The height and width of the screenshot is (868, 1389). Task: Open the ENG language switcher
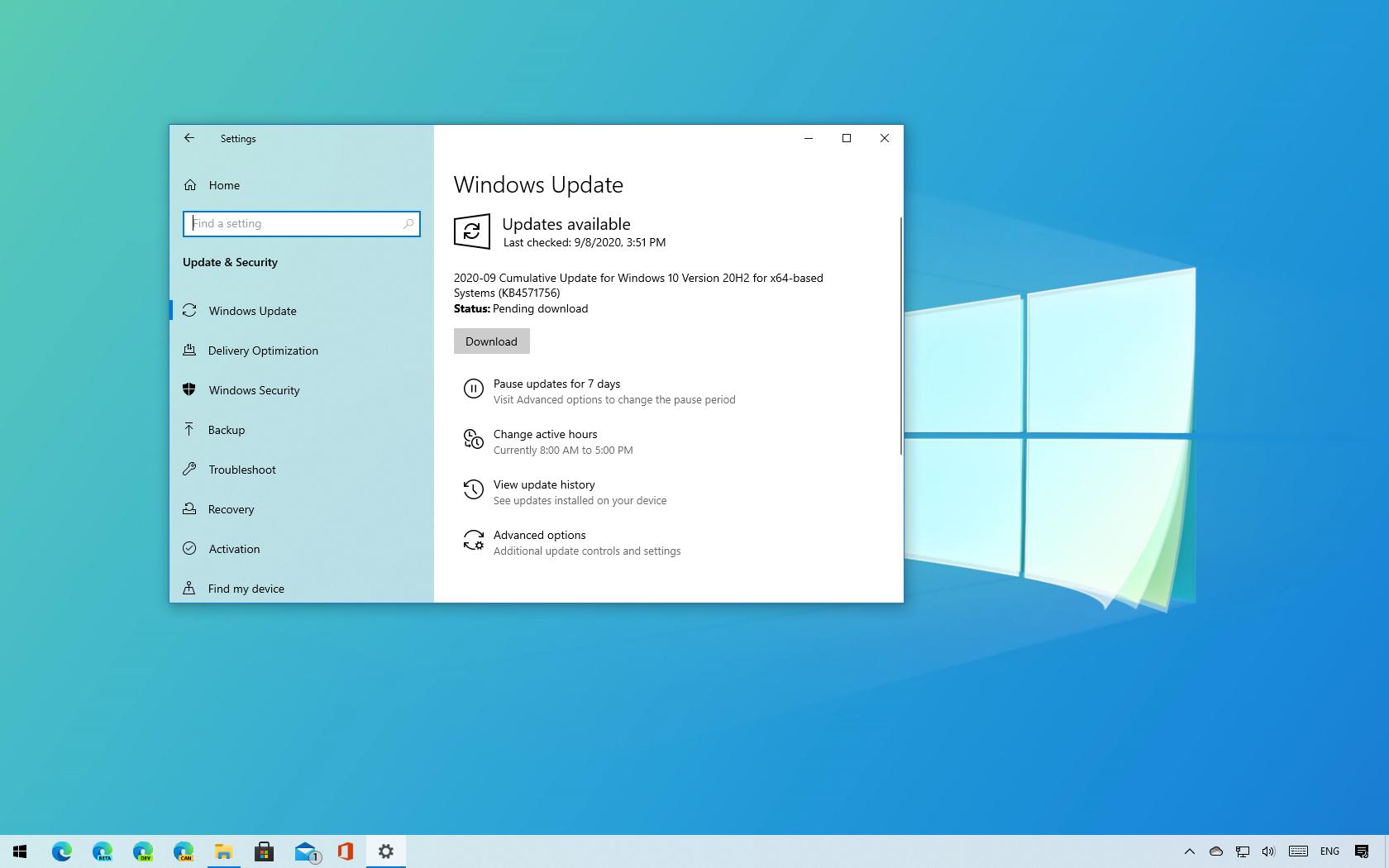pyautogui.click(x=1329, y=851)
